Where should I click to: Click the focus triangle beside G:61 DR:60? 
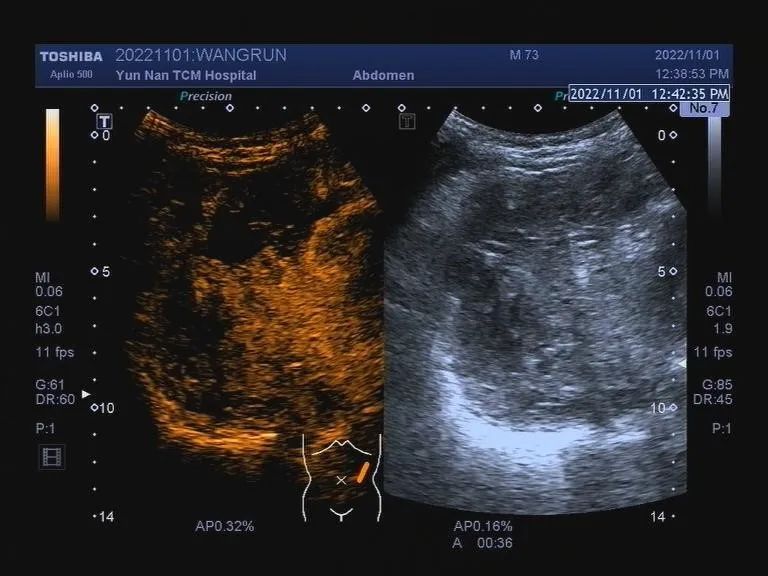(86, 394)
